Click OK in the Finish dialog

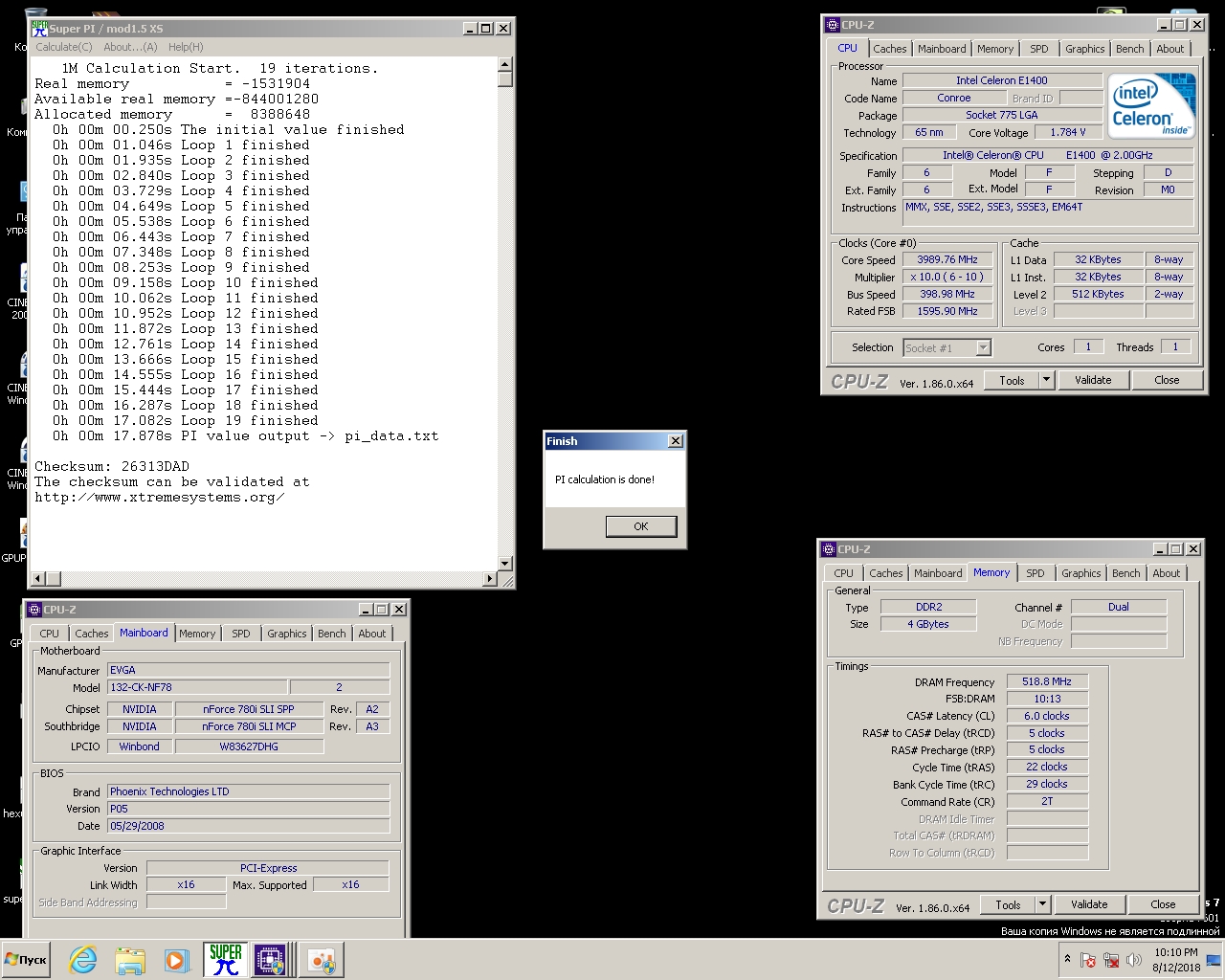click(641, 526)
